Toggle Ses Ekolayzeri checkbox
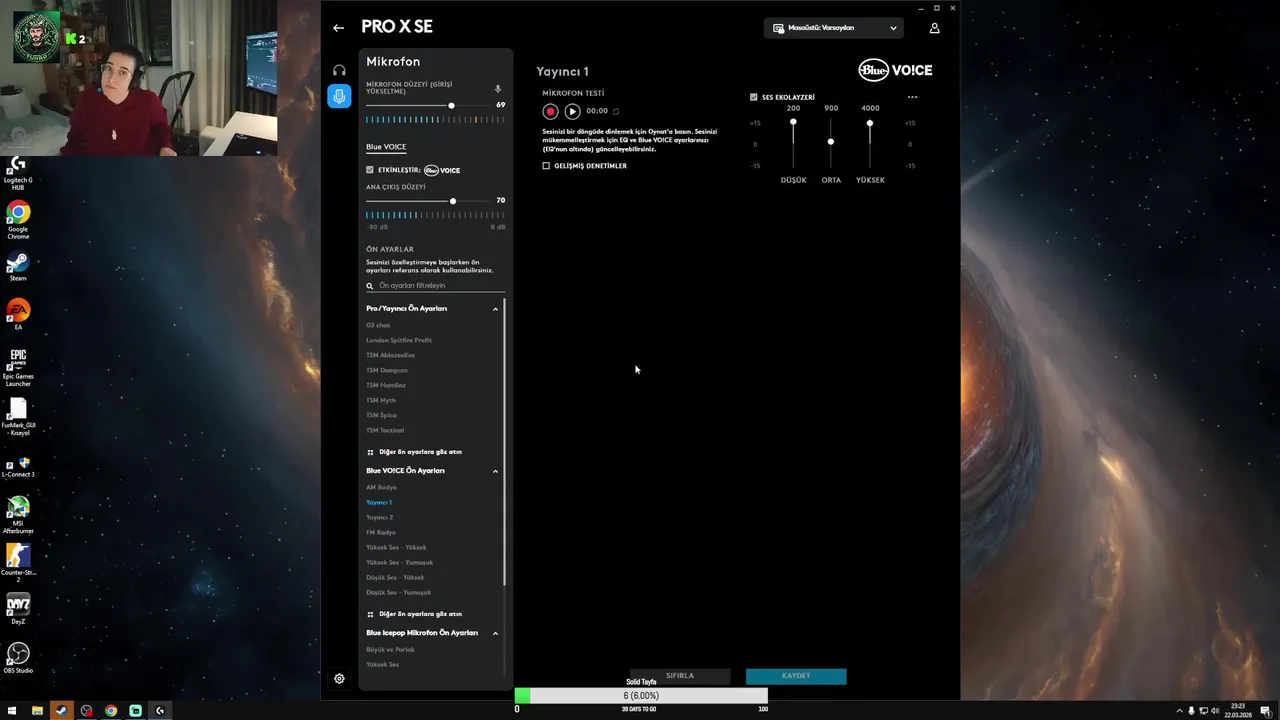Viewport: 1280px width, 720px height. [x=754, y=97]
